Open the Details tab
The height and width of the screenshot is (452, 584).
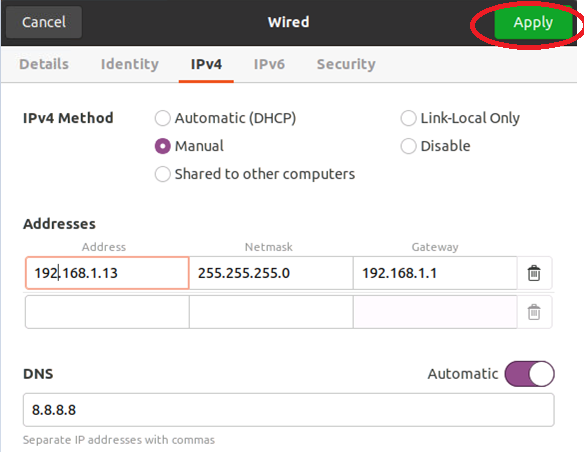[x=44, y=64]
